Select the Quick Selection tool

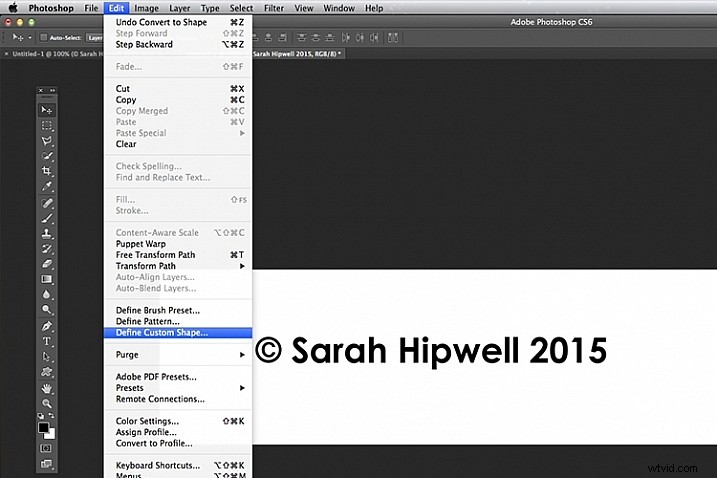pyautogui.click(x=47, y=156)
